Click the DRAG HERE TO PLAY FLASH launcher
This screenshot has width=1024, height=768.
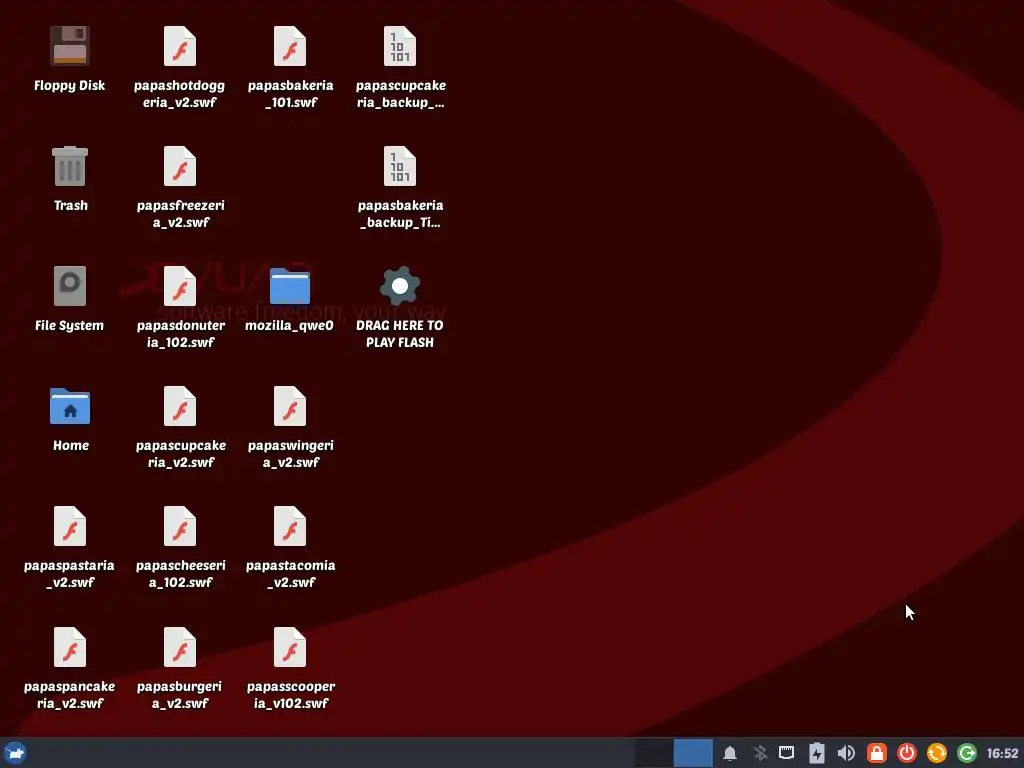(x=400, y=286)
